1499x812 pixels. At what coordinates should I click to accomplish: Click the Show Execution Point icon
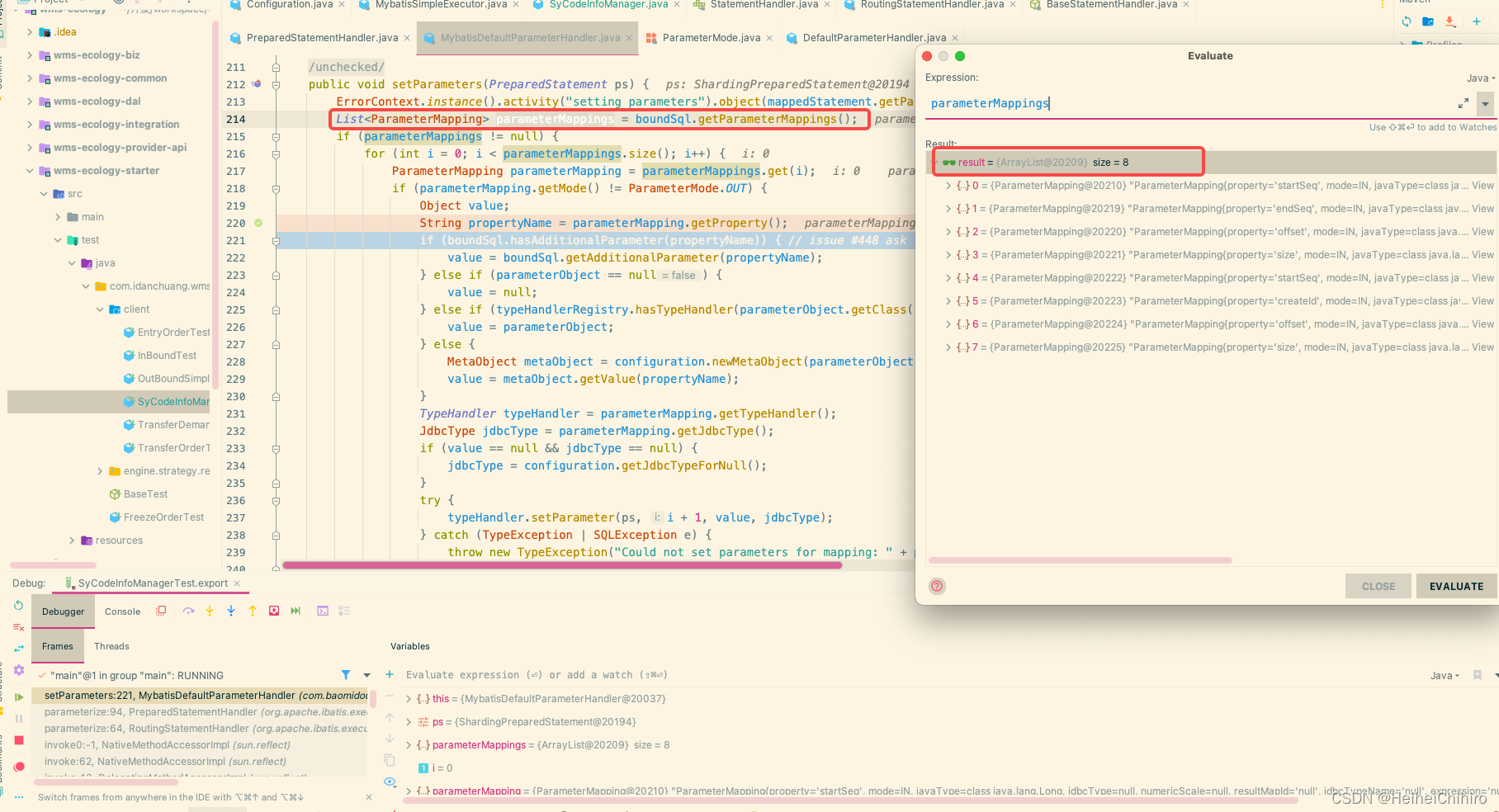pos(162,611)
